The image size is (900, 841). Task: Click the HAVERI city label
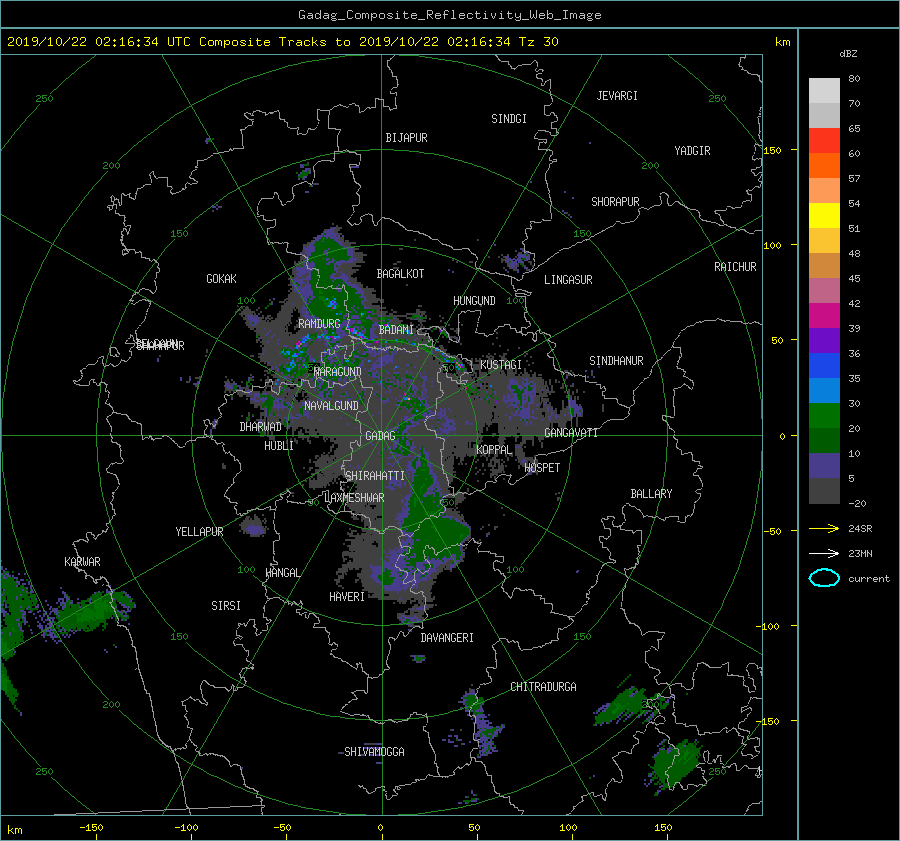coord(347,598)
